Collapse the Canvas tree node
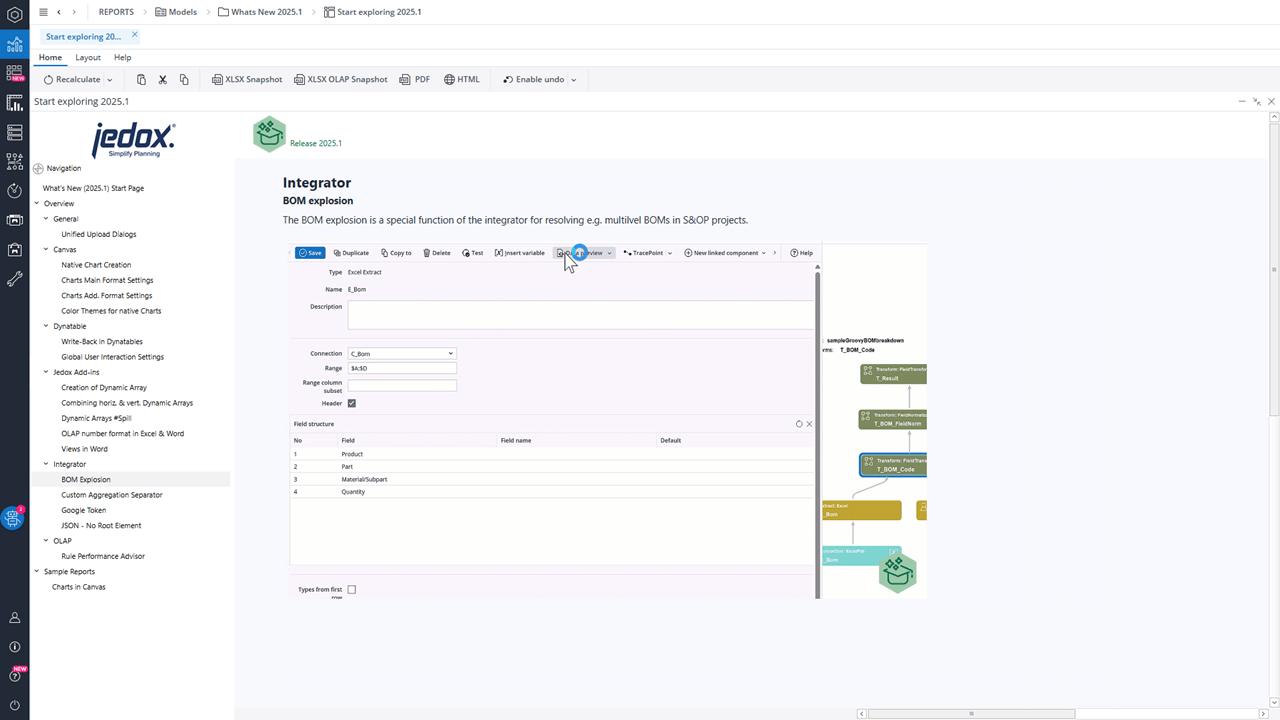 tap(46, 250)
